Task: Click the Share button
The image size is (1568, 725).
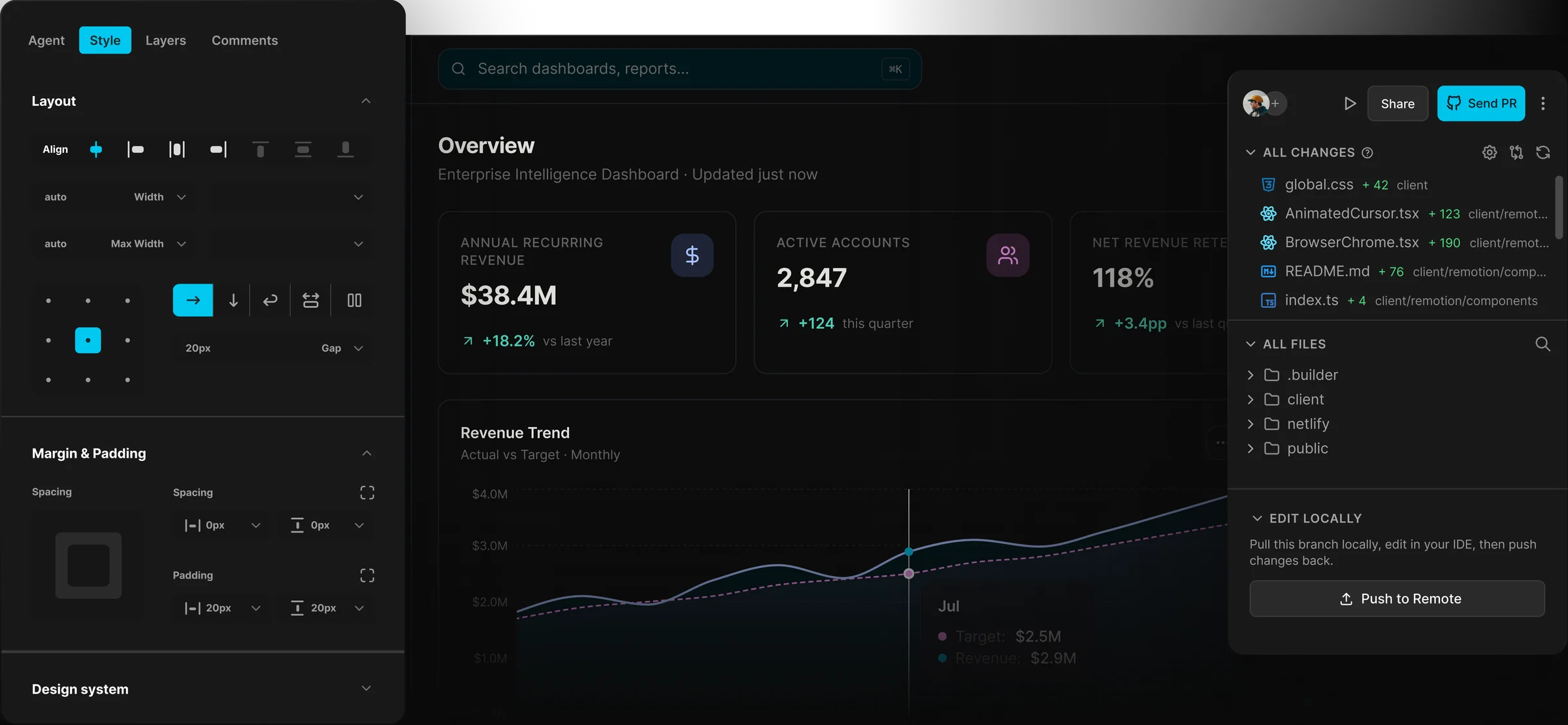Action: (1397, 103)
